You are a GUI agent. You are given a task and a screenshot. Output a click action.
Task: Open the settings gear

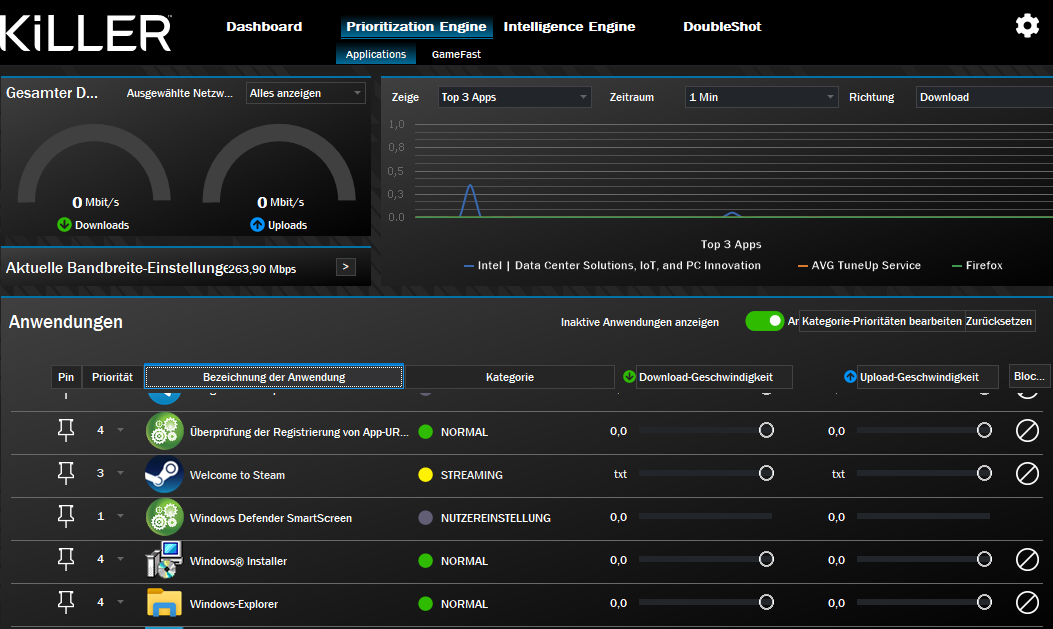[x=1027, y=25]
